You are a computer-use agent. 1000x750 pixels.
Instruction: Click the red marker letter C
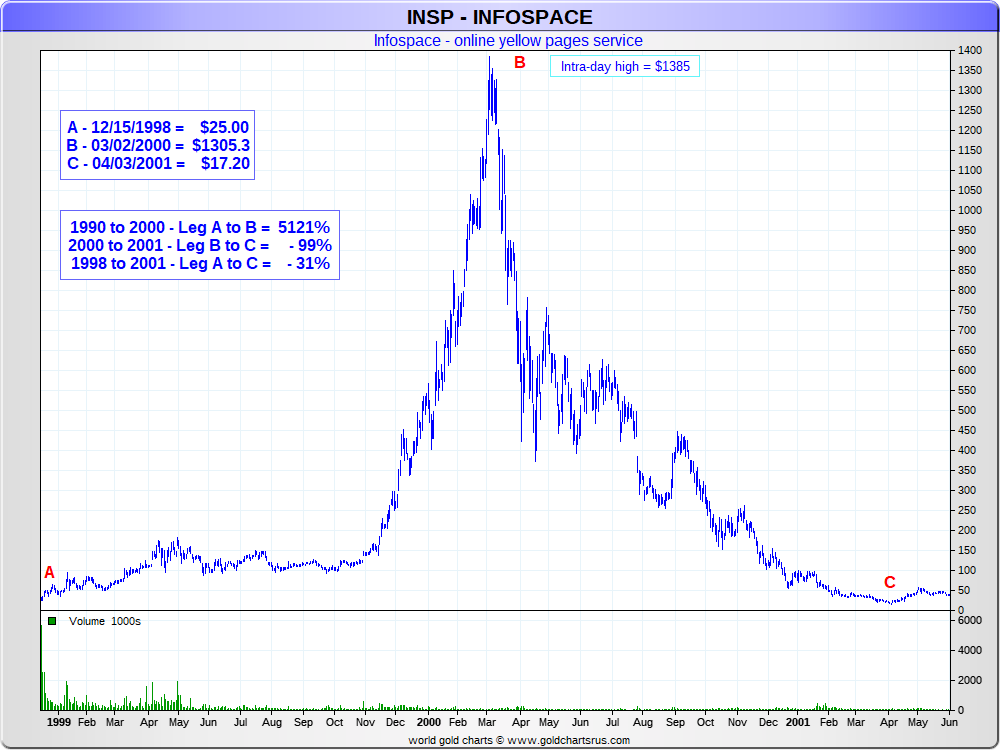890,582
